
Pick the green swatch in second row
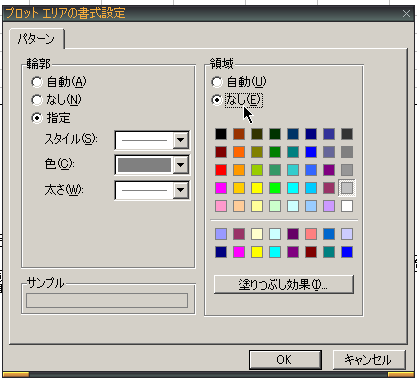275,152
